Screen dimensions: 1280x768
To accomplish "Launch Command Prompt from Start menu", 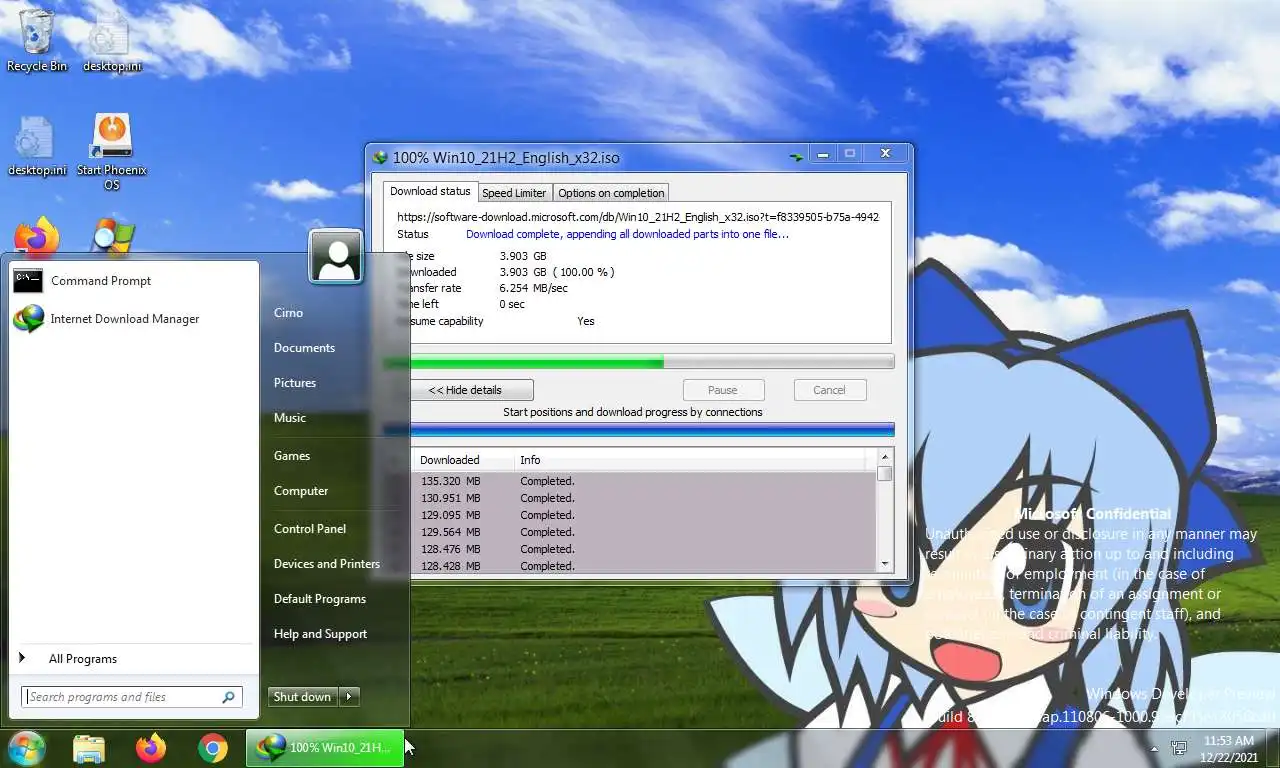I will [134, 281].
